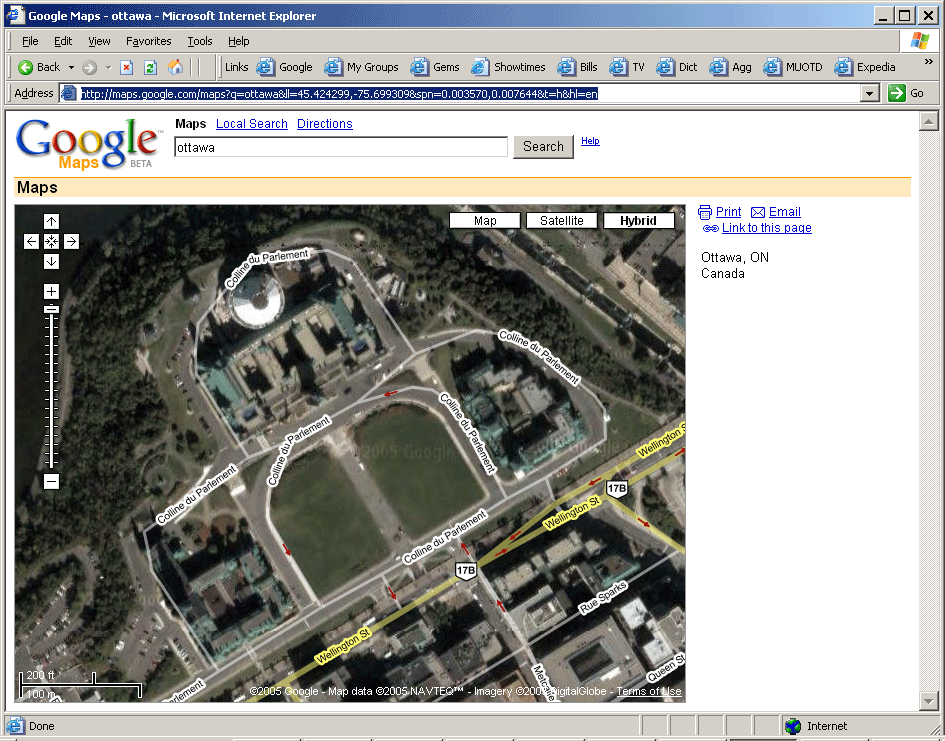The image size is (945, 741).
Task: Click the browser Home icon
Action: pos(176,67)
